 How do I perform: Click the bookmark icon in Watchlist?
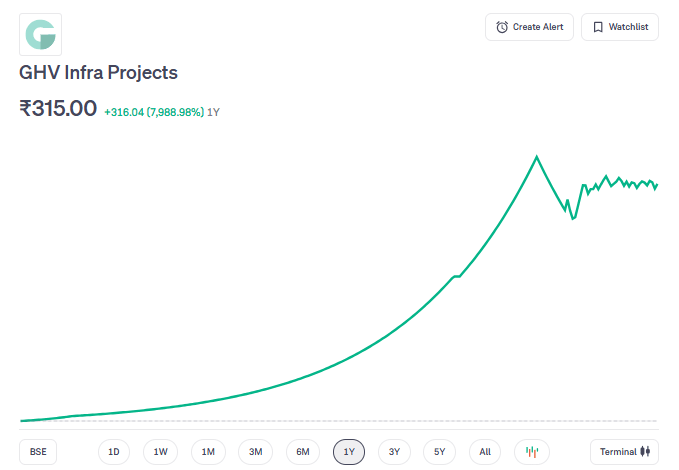coord(598,27)
